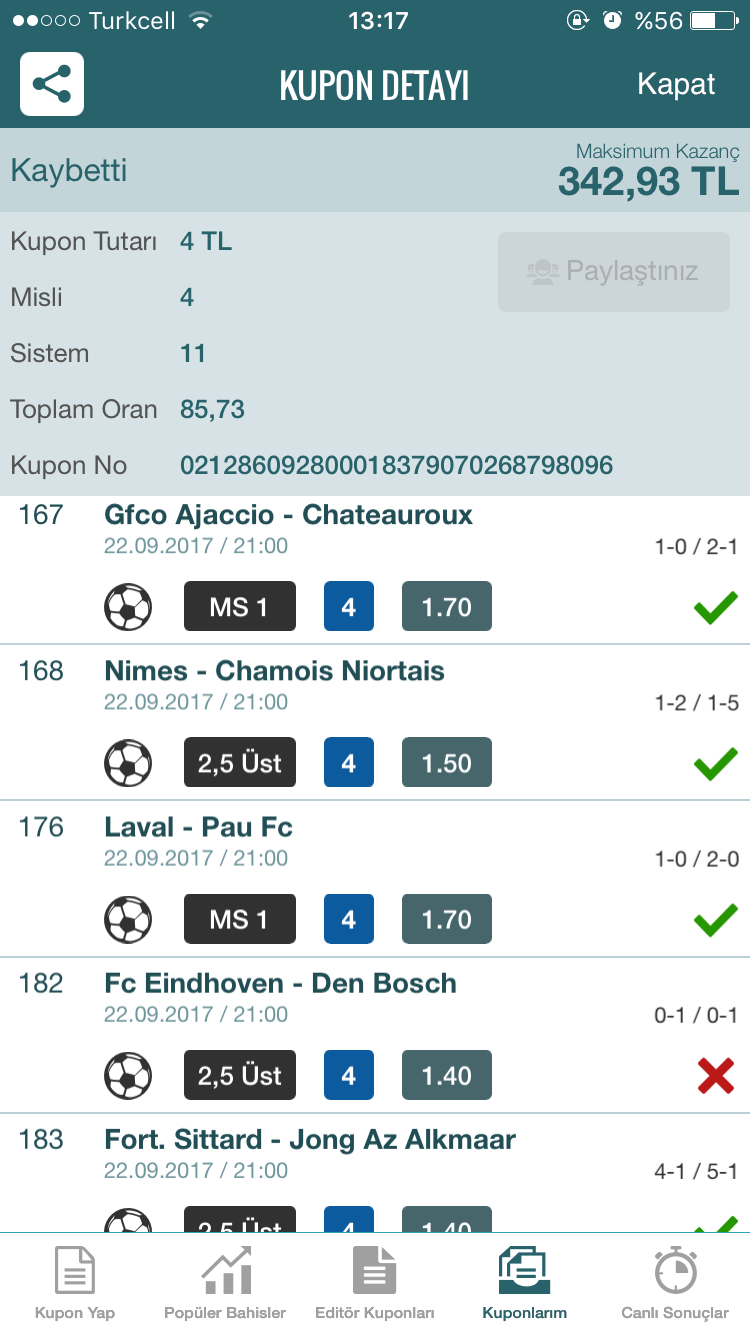Tap green checkmark on Laval row
The image size is (750, 1334).
(x=716, y=919)
